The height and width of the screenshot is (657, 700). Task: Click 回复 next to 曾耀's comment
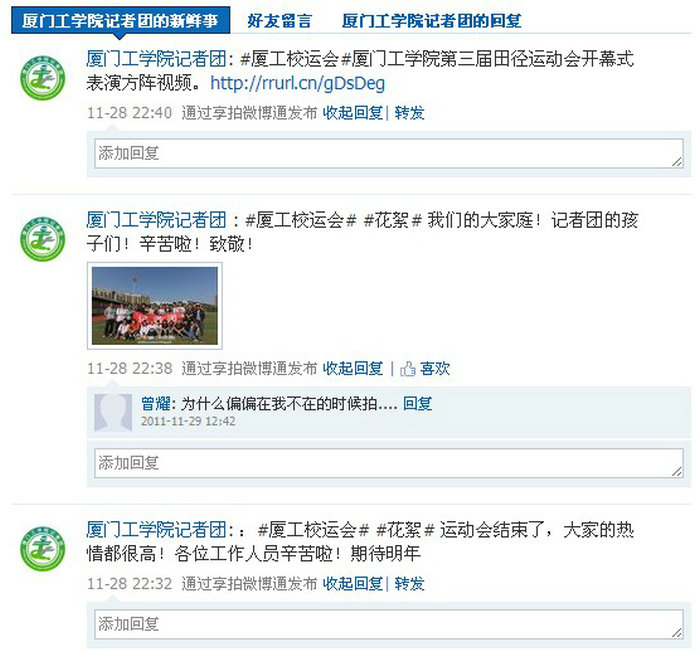coord(417,403)
